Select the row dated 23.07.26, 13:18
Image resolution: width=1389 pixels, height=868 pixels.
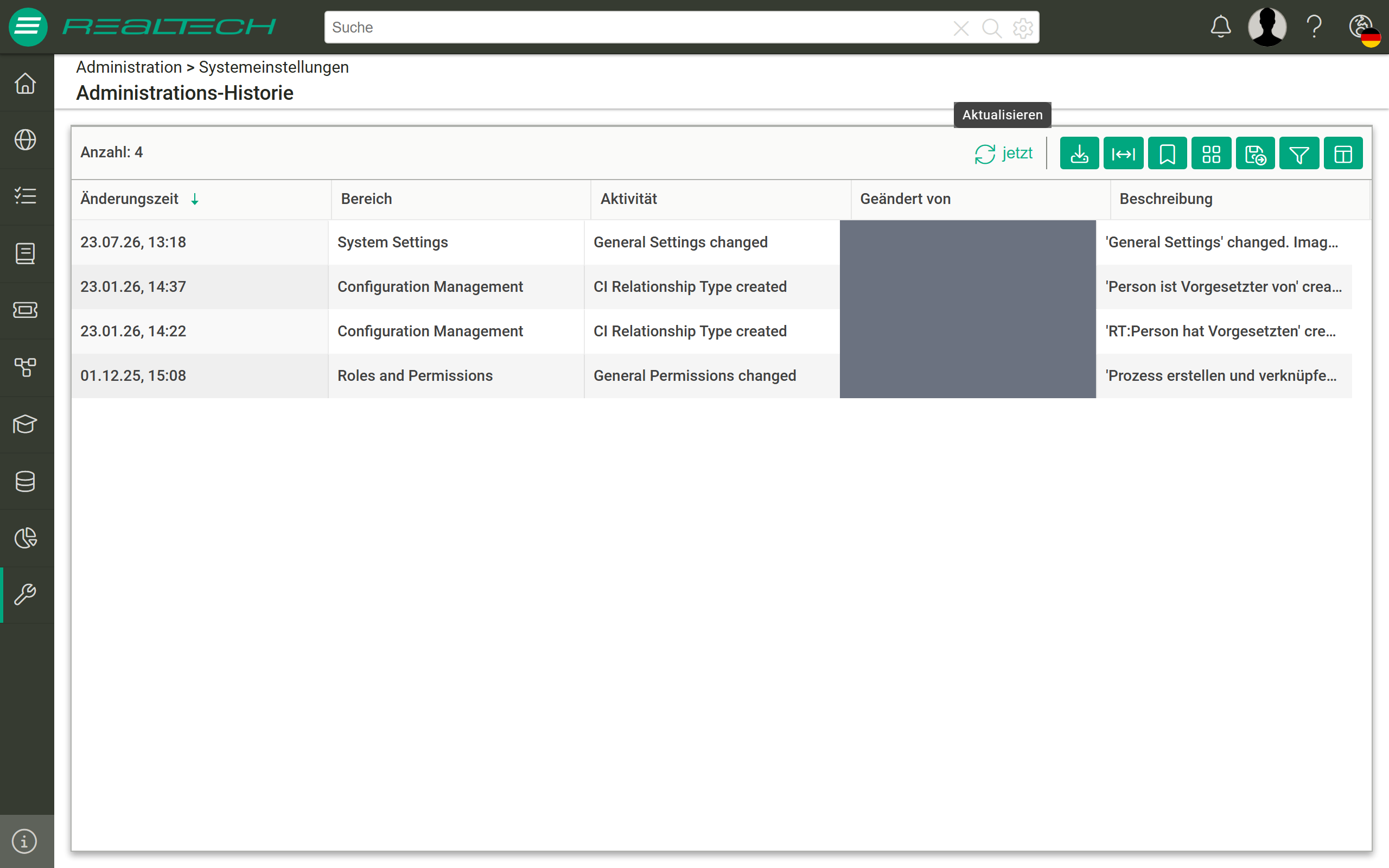(x=712, y=242)
